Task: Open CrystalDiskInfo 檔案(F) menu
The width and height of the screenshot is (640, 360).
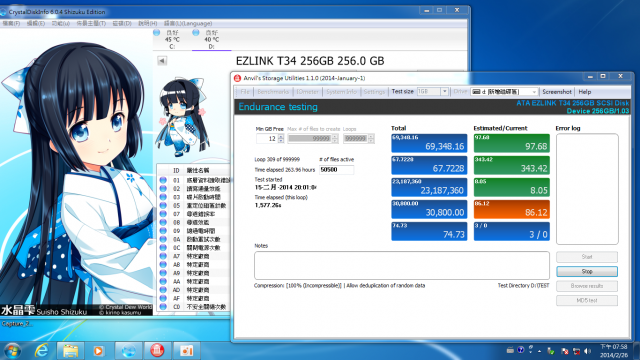Action: tap(11, 23)
